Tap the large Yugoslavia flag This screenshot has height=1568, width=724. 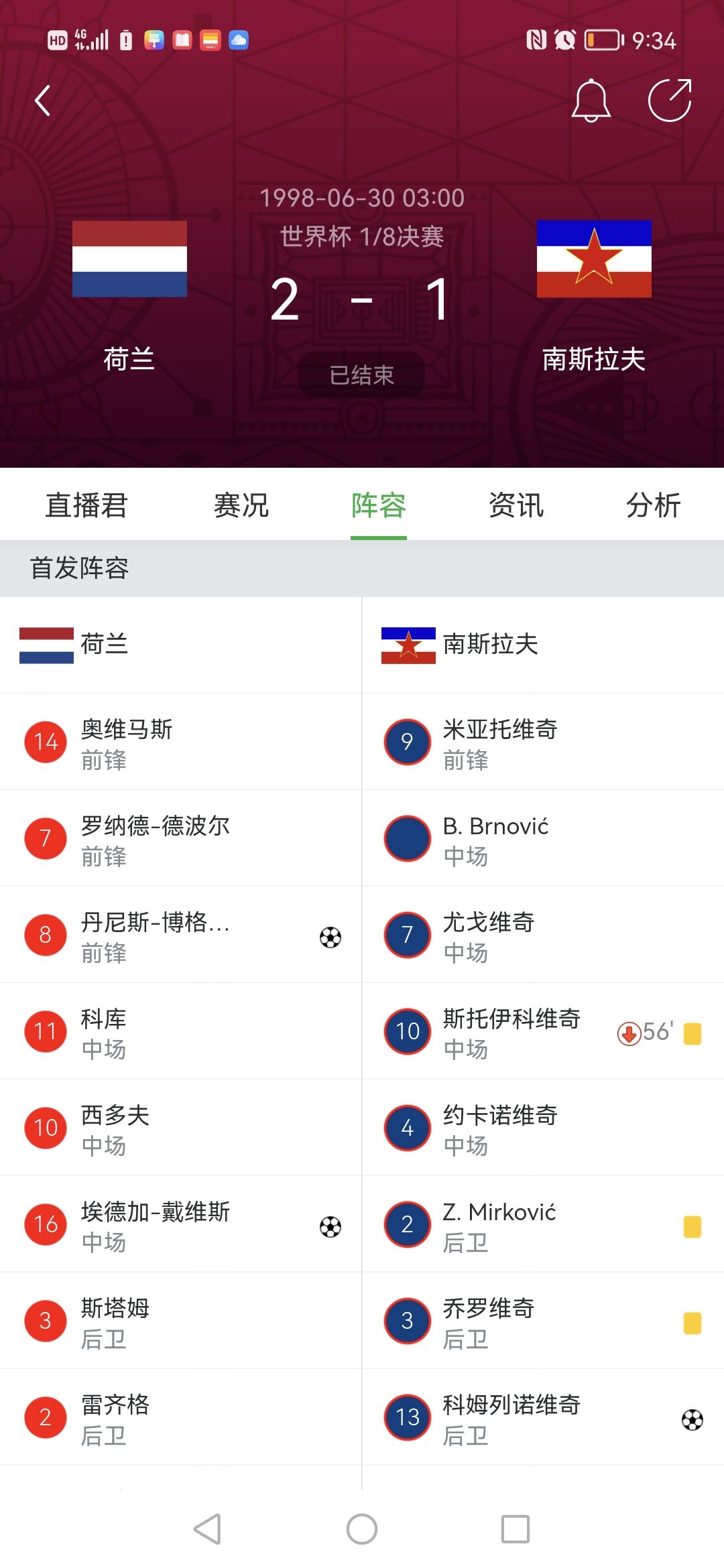pos(594,259)
